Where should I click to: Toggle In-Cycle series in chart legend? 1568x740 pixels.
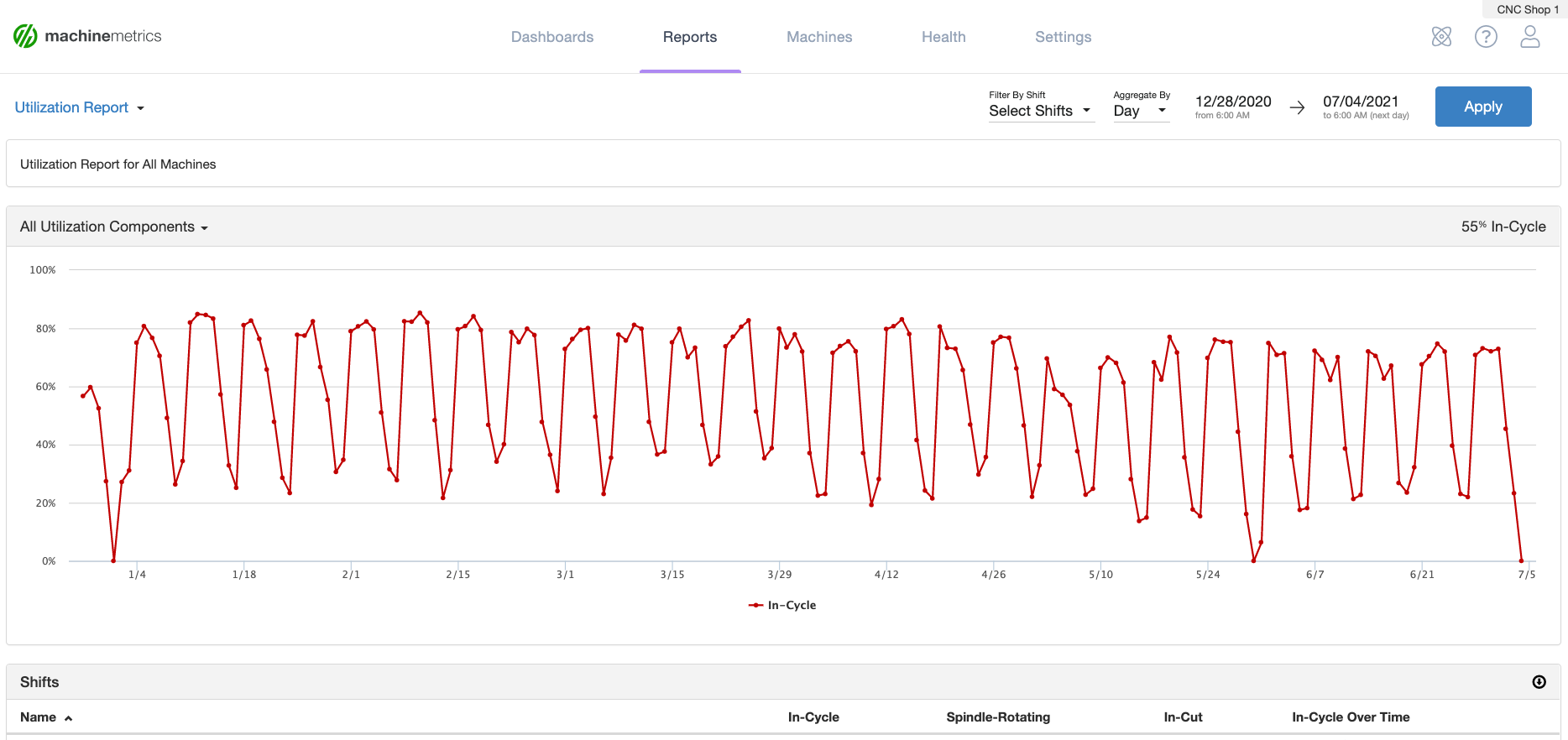782,605
